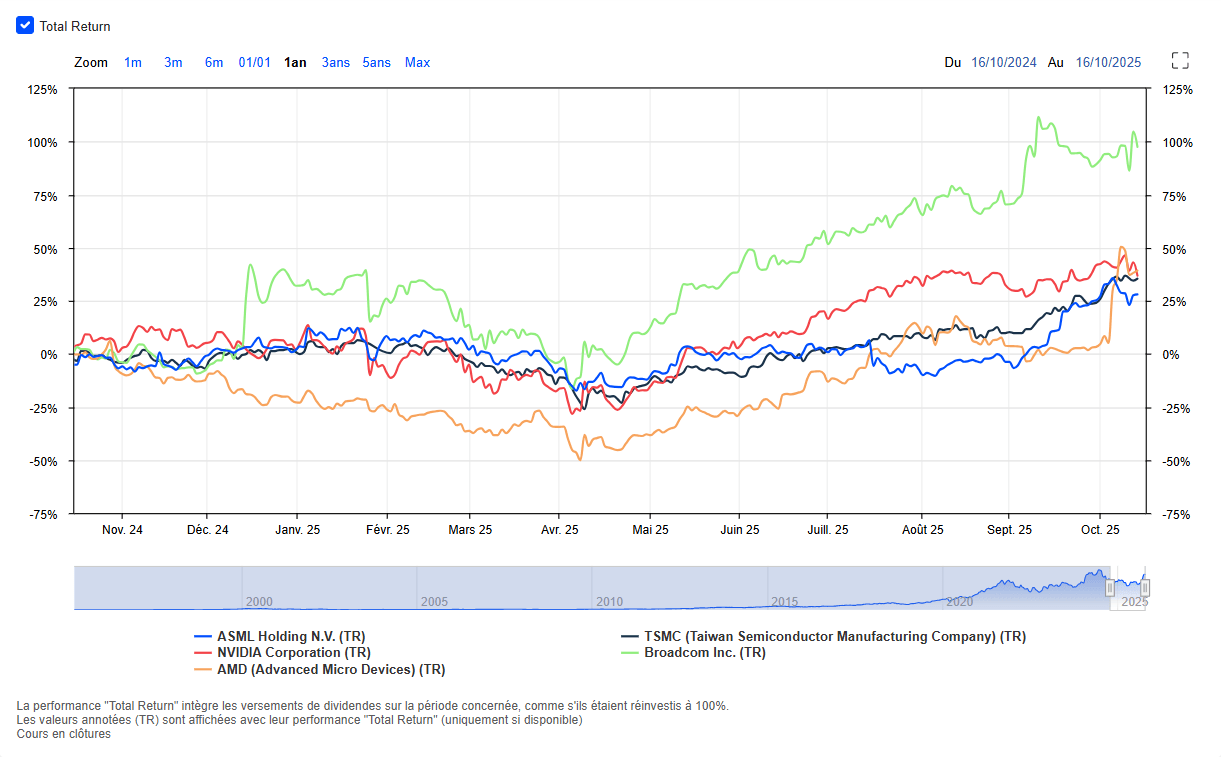Switch zoom to 6m
The height and width of the screenshot is (757, 1221).
214,63
